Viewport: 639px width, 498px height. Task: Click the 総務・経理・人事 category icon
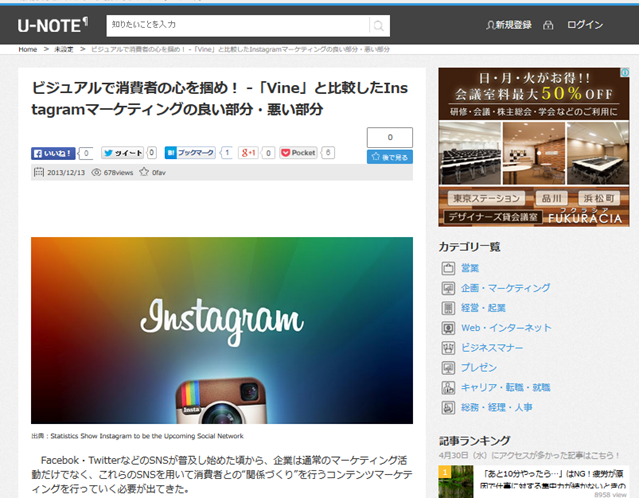448,408
